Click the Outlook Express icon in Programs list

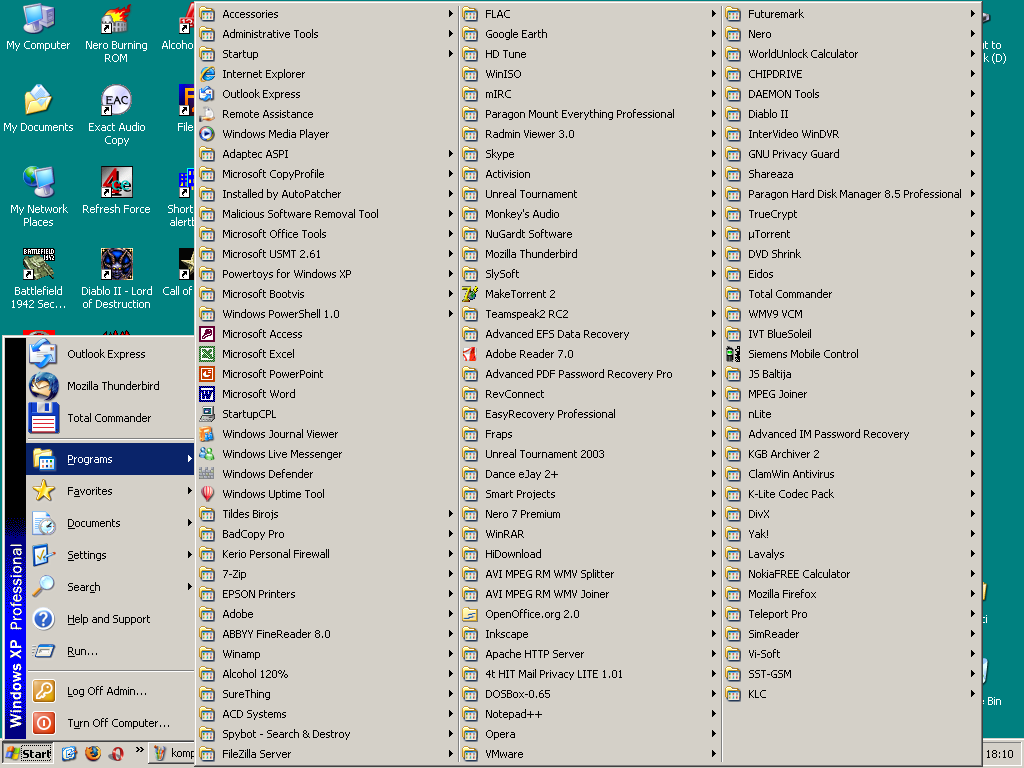click(207, 94)
